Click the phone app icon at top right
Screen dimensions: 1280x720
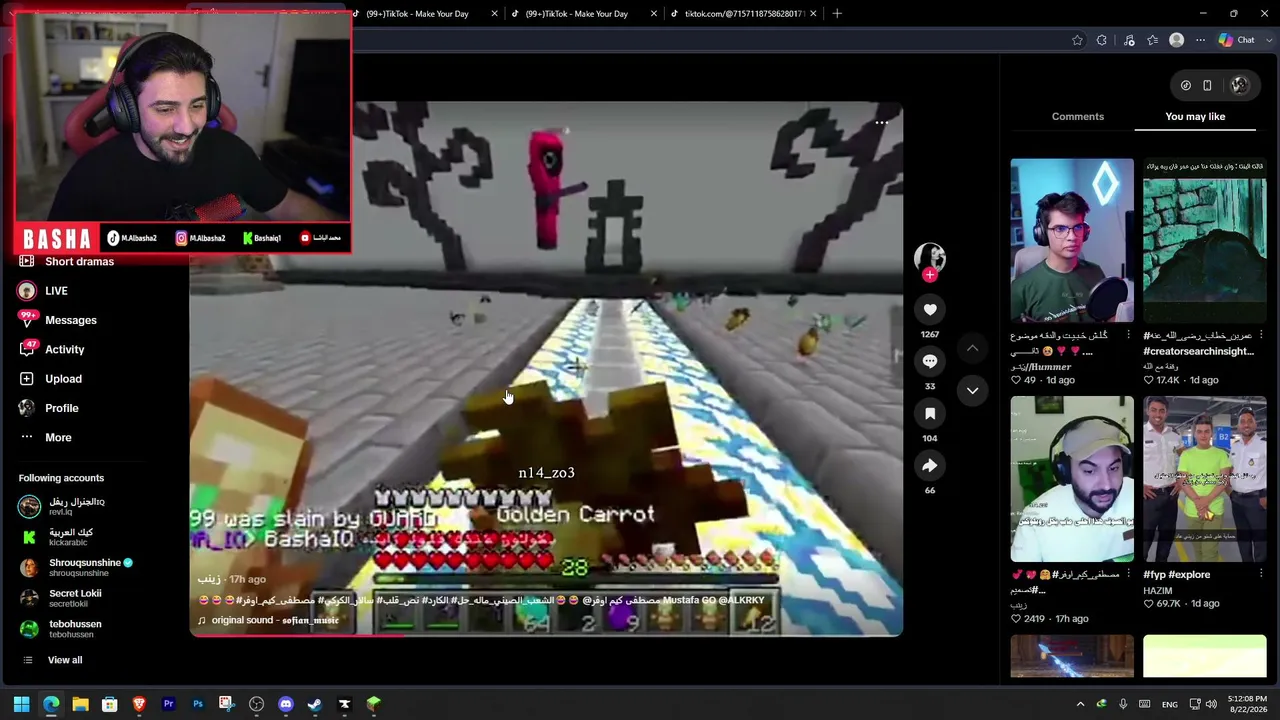(x=1207, y=85)
